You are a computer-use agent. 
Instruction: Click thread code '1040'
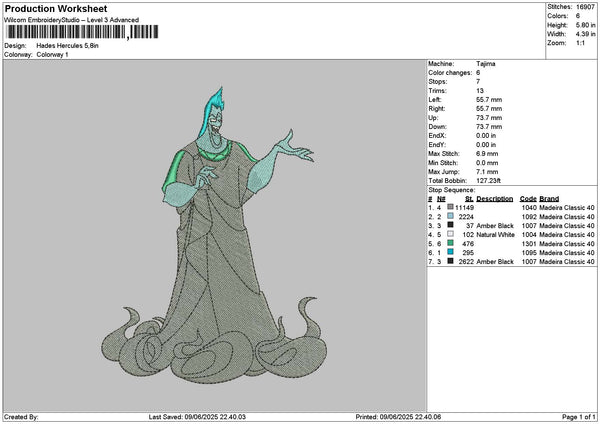tap(529, 208)
